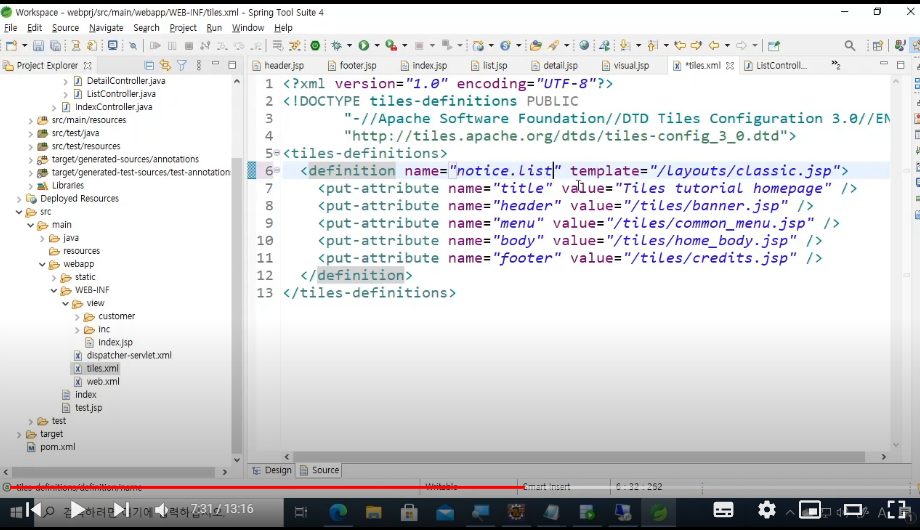Screen dimensions: 920x530
Task: Click the Open Type folder icon
Action: pos(535,46)
